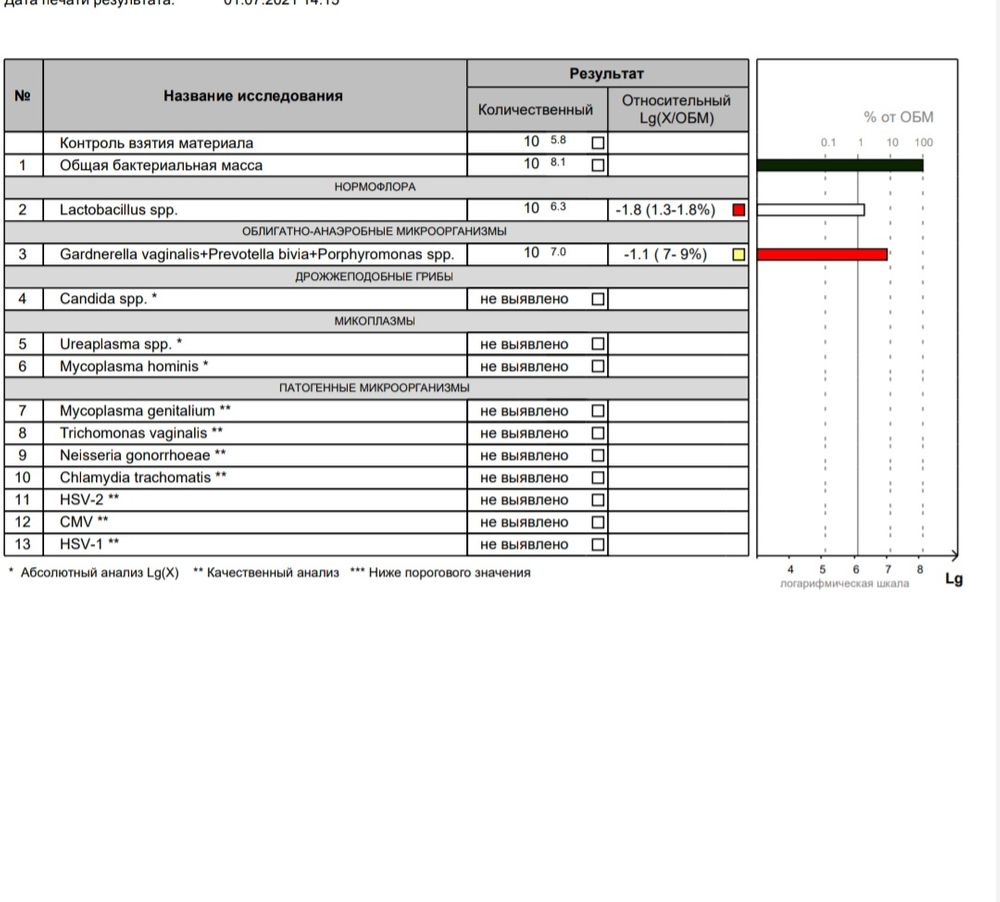The height and width of the screenshot is (902, 1000).
Task: Select the -1.1 ( 7- 9%) relative value
Action: 665,255
